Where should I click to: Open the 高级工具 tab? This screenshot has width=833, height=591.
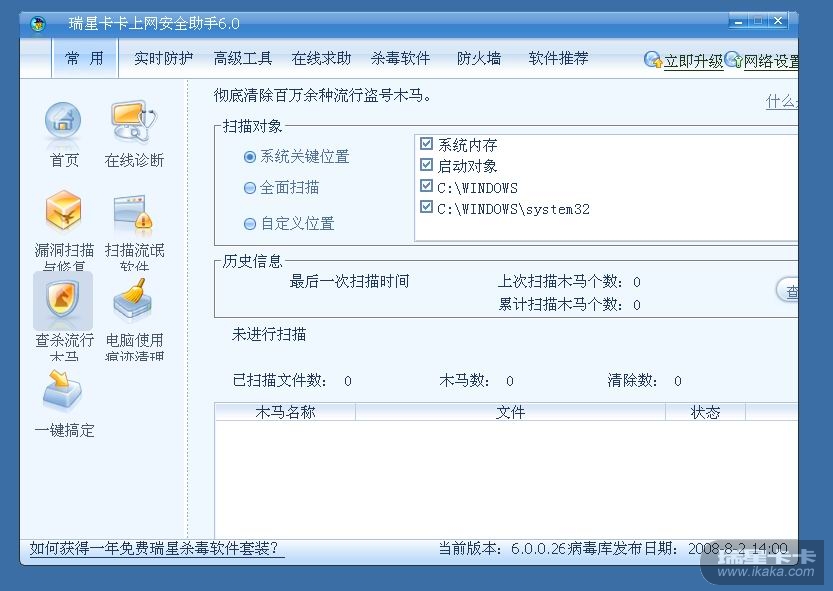(243, 58)
